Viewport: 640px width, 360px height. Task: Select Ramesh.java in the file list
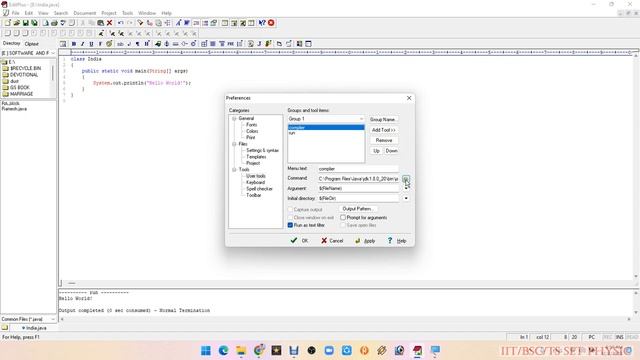coord(14,109)
